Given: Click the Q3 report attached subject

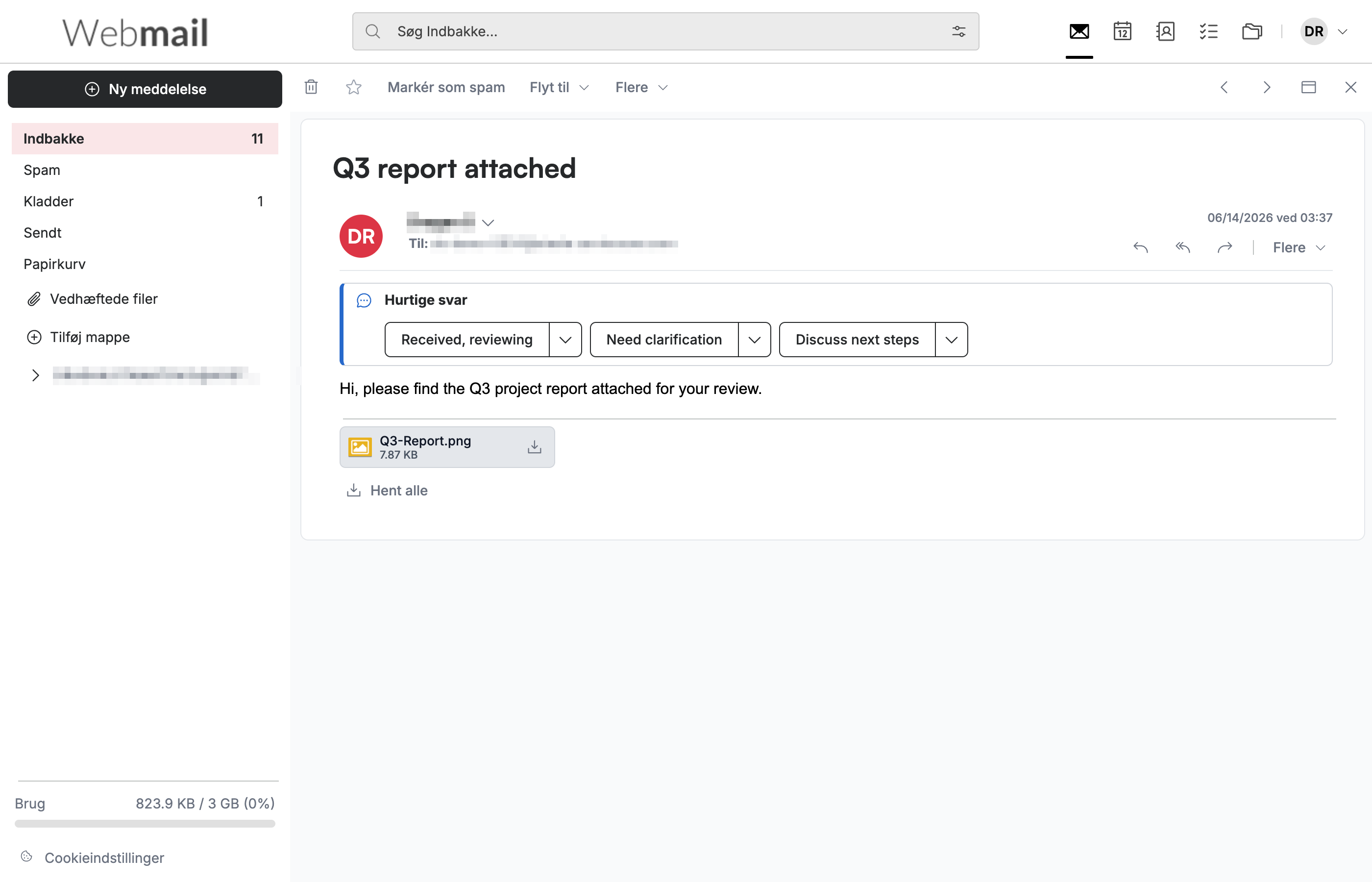Looking at the screenshot, I should pyautogui.click(x=454, y=169).
